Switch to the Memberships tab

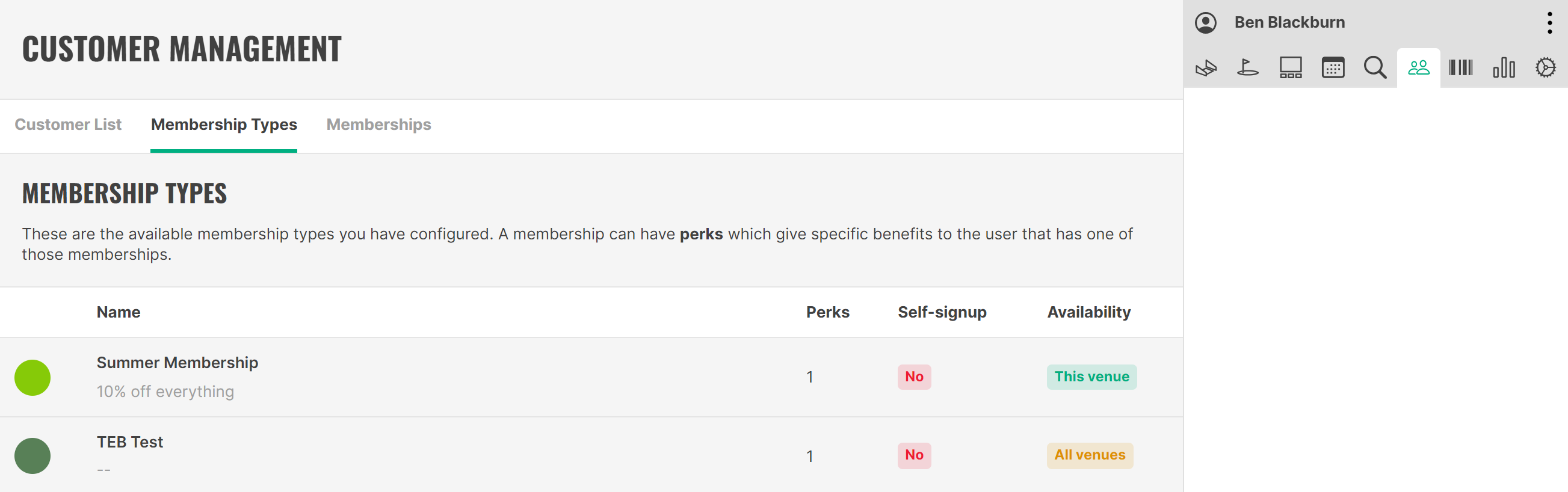coord(378,125)
